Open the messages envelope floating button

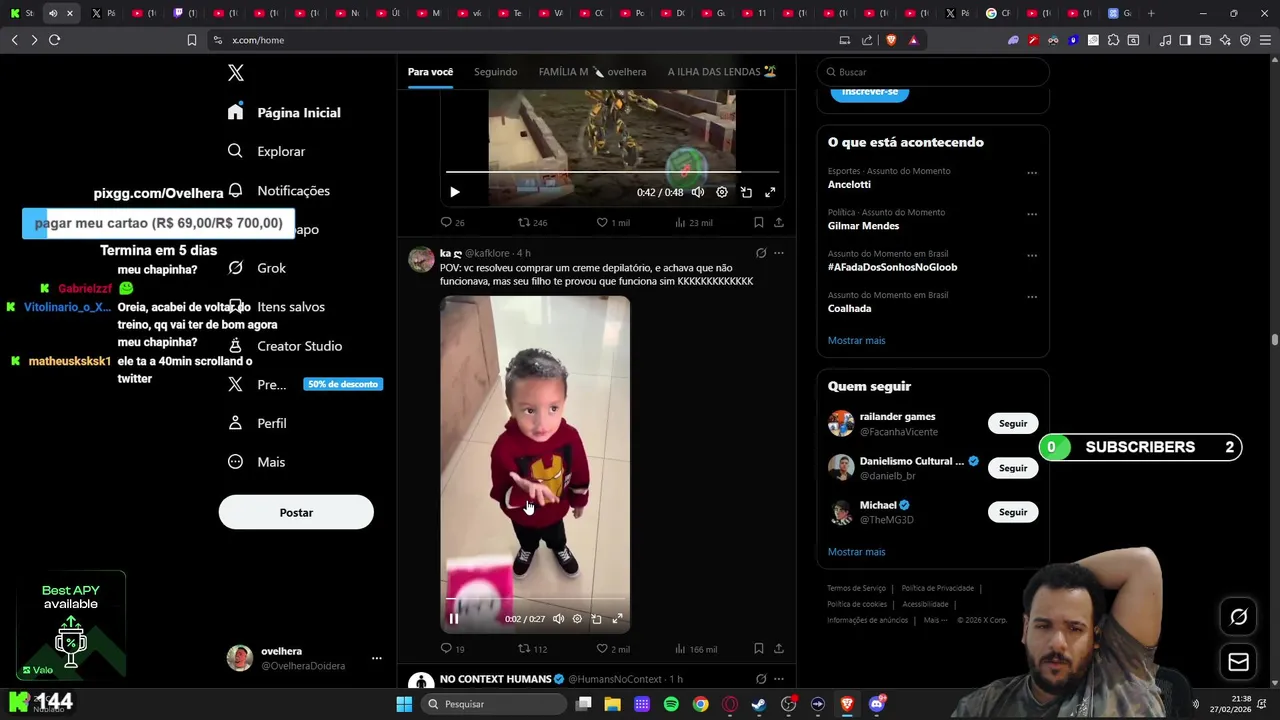1238,662
